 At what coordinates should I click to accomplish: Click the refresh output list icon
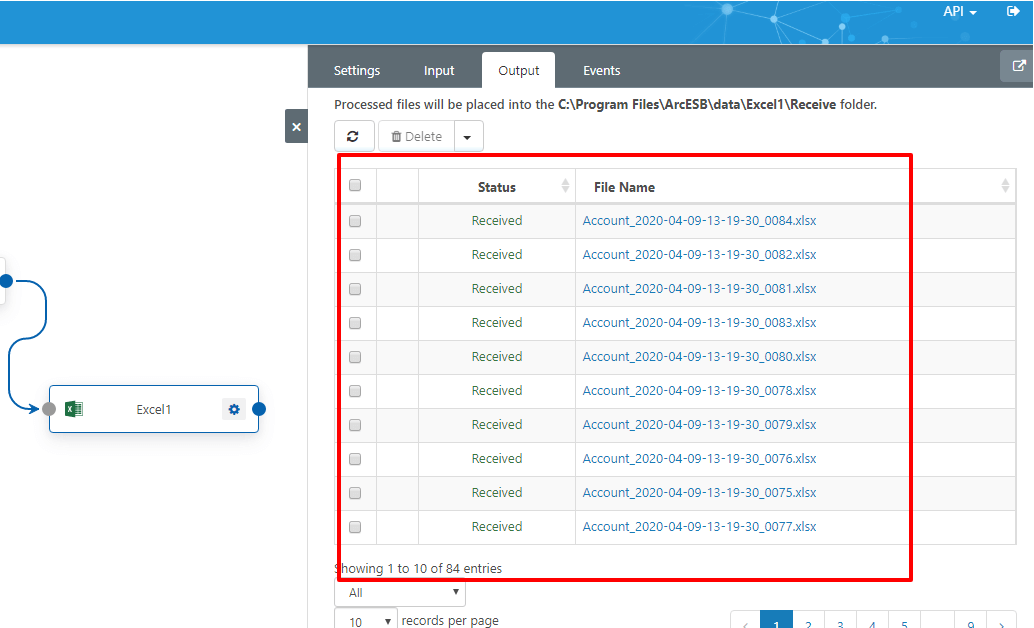coord(354,137)
